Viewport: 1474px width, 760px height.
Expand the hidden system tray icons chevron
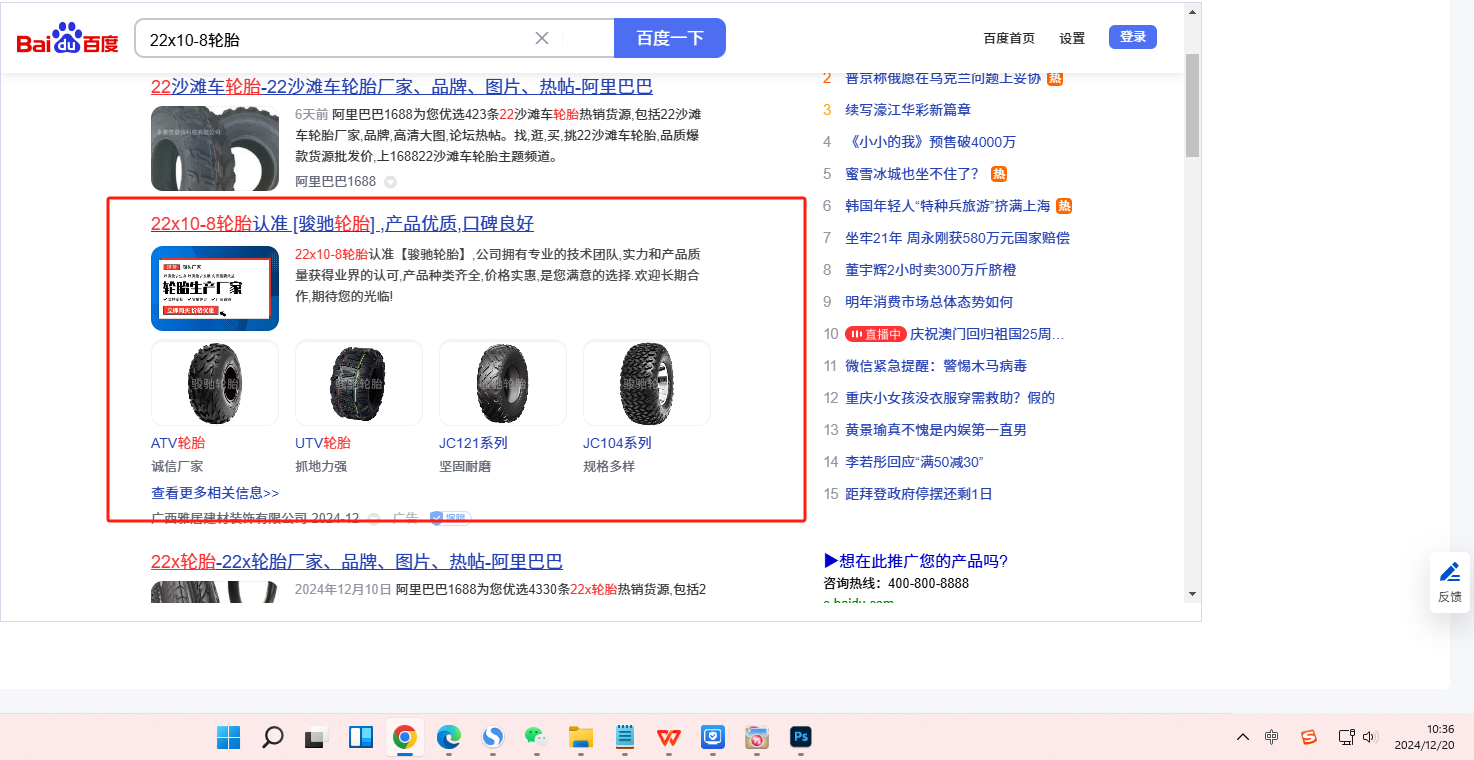pyautogui.click(x=1242, y=737)
